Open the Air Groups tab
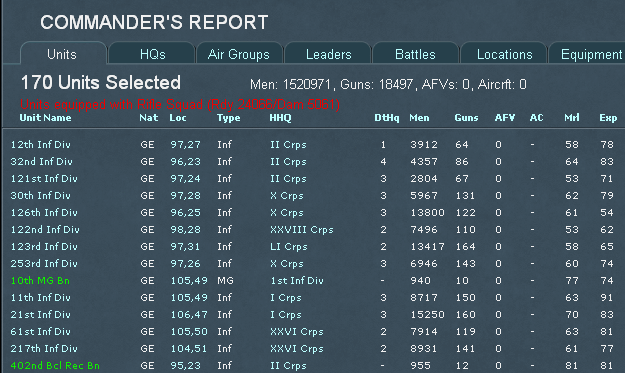Screen dimensions: 625x373 pos(239,54)
